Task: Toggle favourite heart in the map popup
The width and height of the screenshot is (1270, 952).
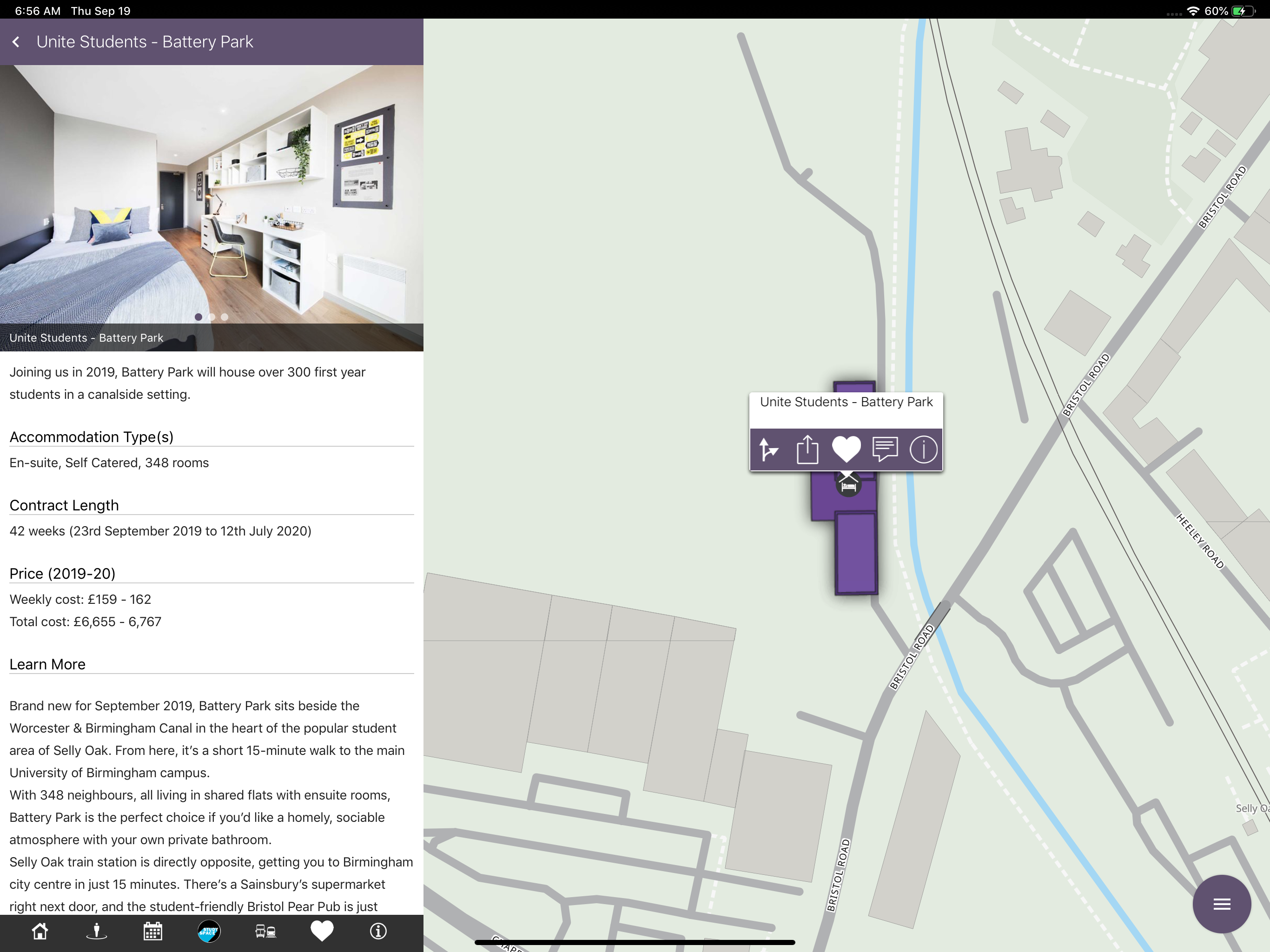Action: point(847,449)
